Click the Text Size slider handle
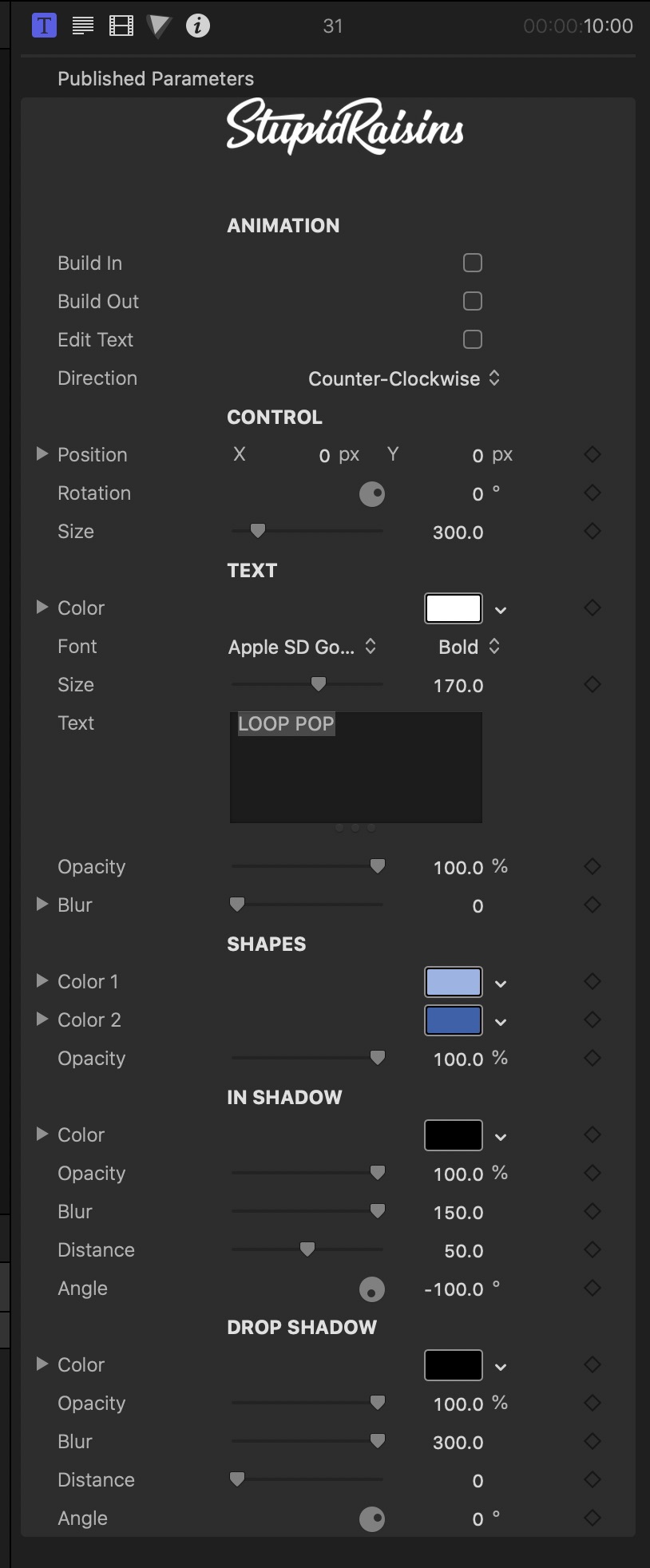650x1568 pixels. 319,684
